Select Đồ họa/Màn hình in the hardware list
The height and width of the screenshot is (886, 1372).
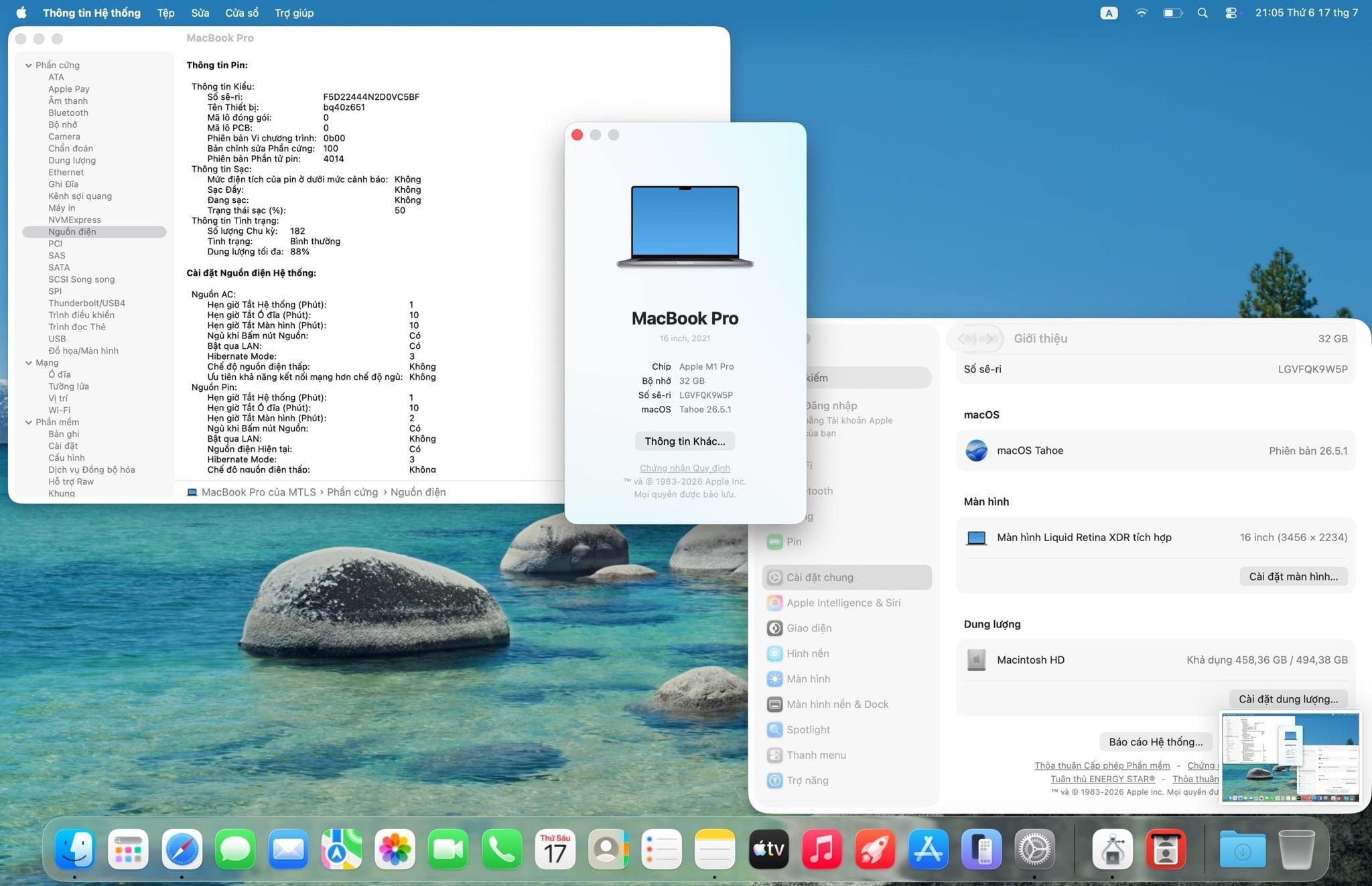point(83,351)
